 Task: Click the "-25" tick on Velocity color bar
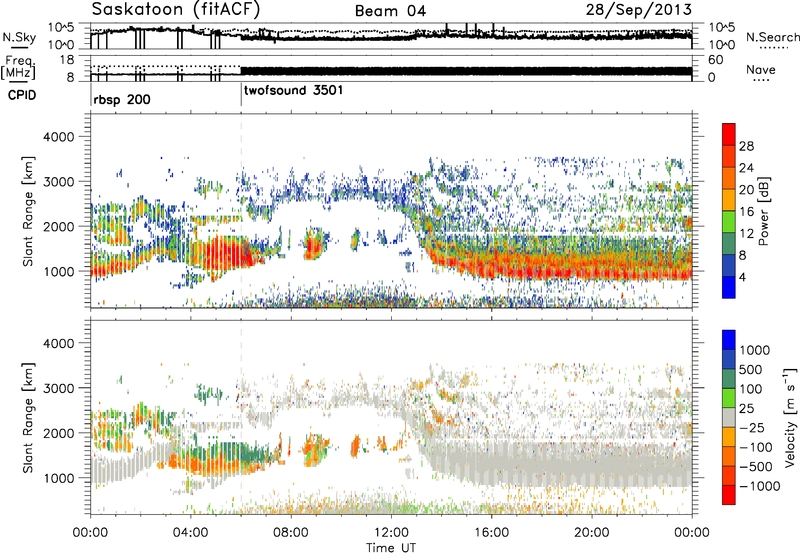[x=752, y=427]
